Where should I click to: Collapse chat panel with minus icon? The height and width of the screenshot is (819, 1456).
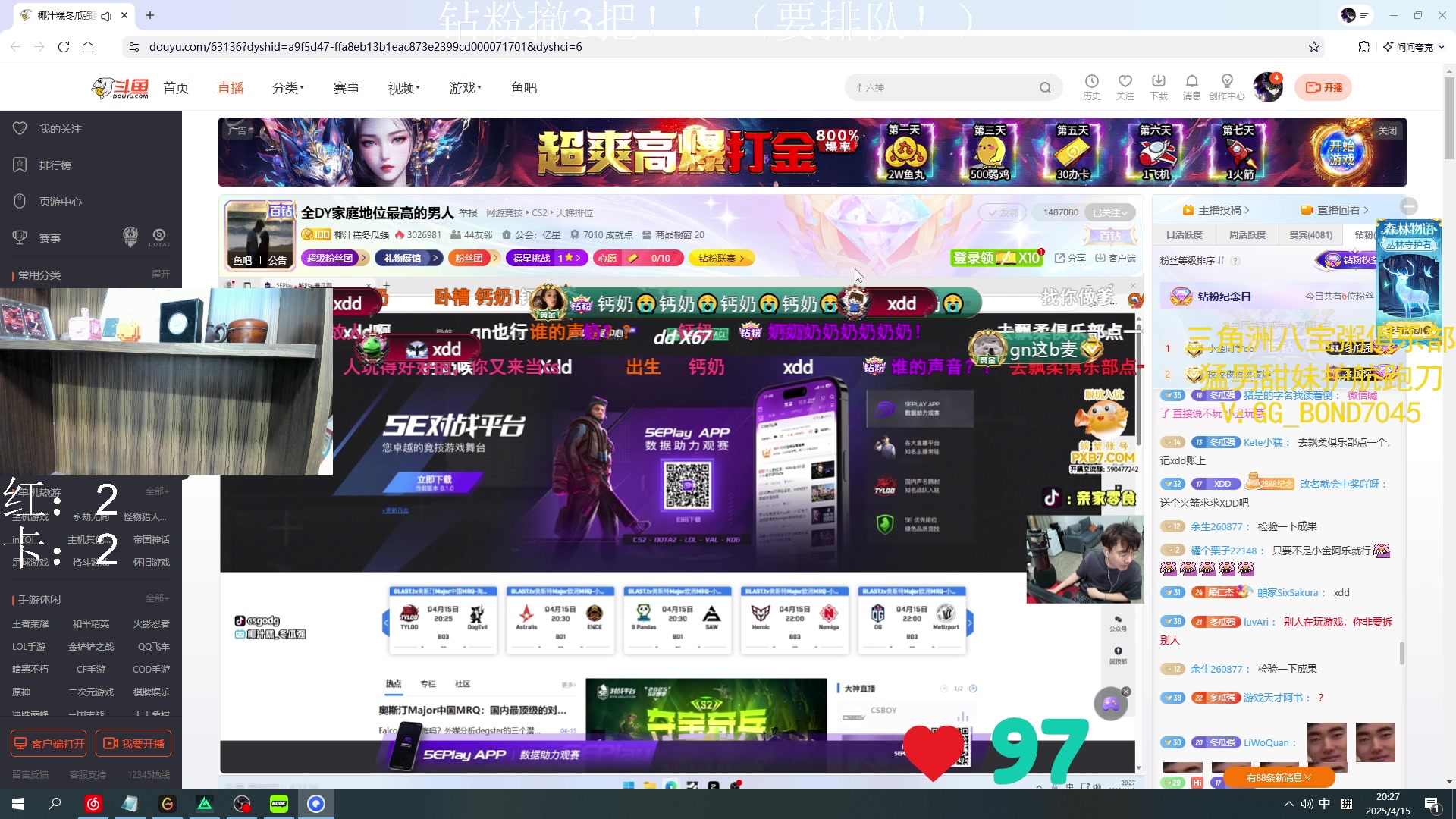(x=1409, y=206)
